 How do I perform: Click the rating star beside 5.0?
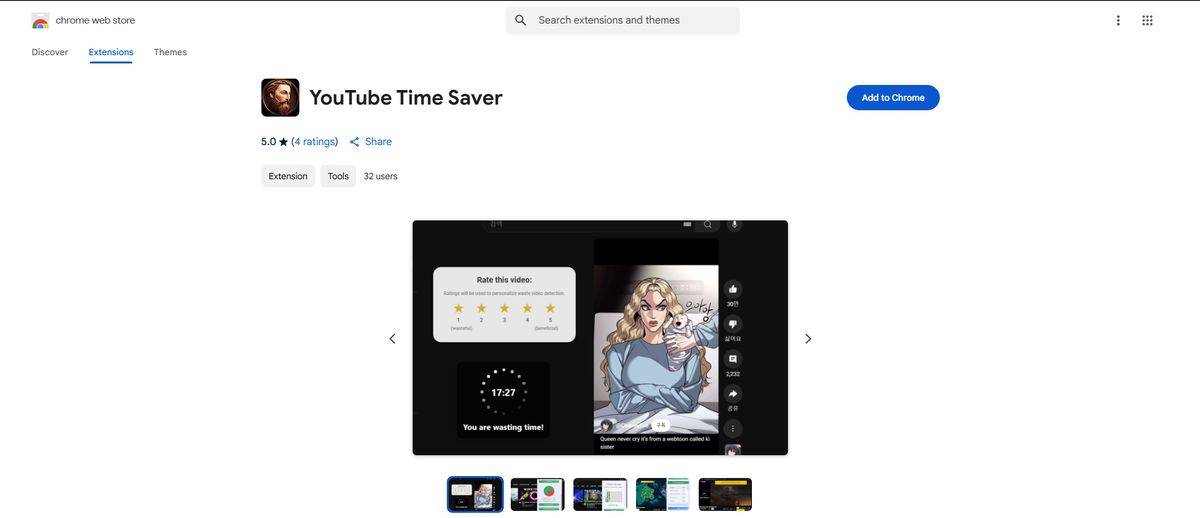pyautogui.click(x=283, y=142)
